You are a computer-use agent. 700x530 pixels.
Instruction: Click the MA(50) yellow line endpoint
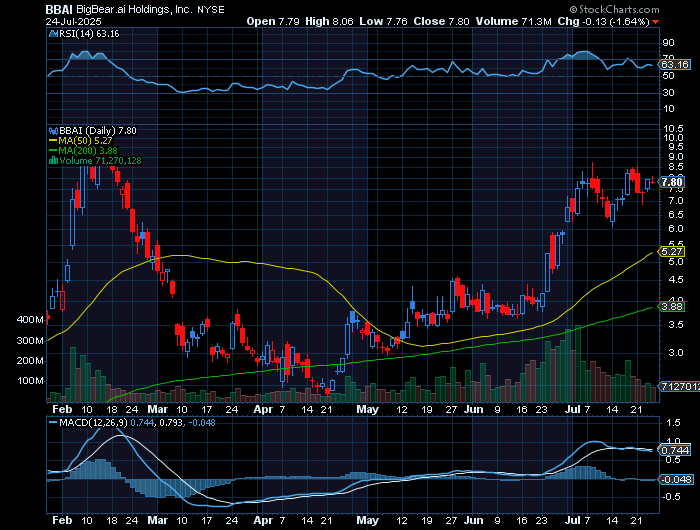(x=652, y=253)
